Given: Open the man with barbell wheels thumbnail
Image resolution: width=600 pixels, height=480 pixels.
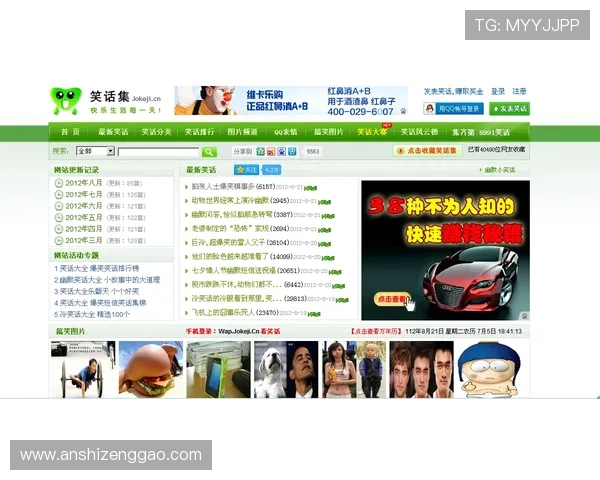Looking at the screenshot, I should pos(83,369).
